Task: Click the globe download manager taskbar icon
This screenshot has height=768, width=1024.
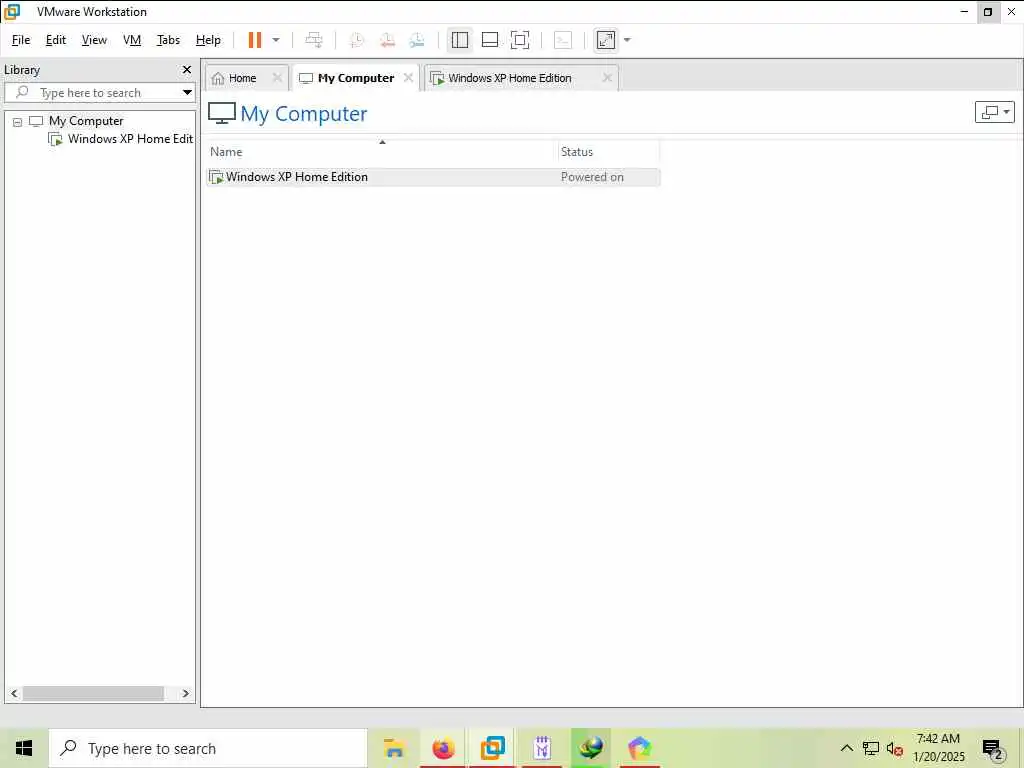Action: click(x=591, y=748)
